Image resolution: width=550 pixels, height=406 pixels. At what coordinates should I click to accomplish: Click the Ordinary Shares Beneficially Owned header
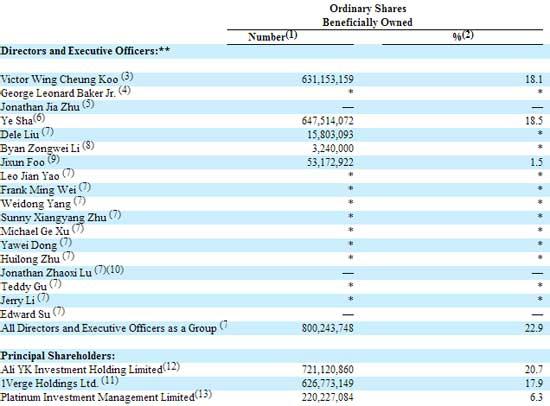click(x=368, y=15)
